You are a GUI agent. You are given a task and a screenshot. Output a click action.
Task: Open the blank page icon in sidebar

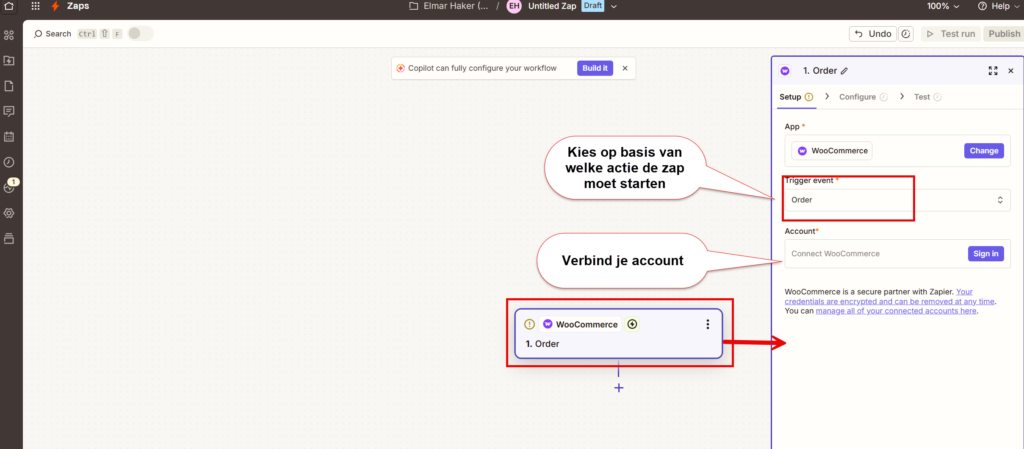pos(8,86)
